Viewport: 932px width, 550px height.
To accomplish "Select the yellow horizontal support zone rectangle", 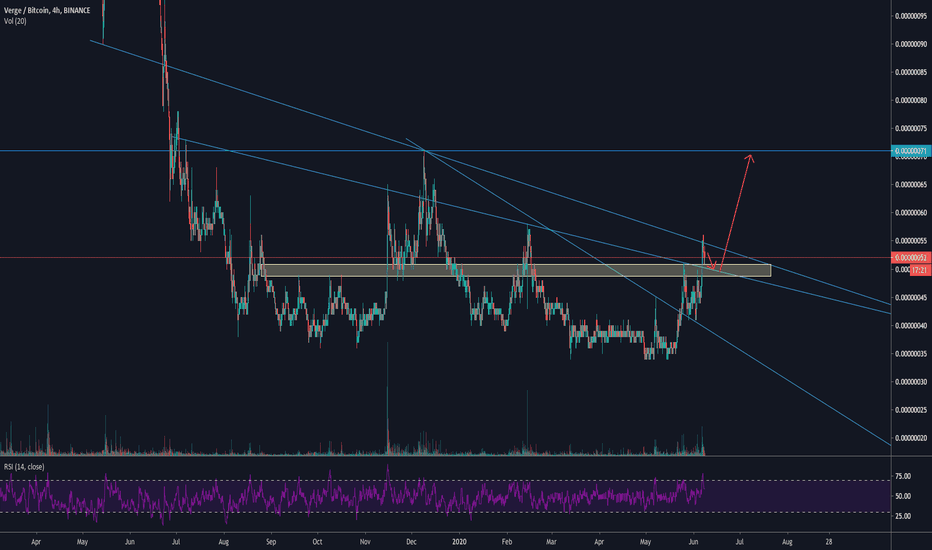I will point(516,271).
